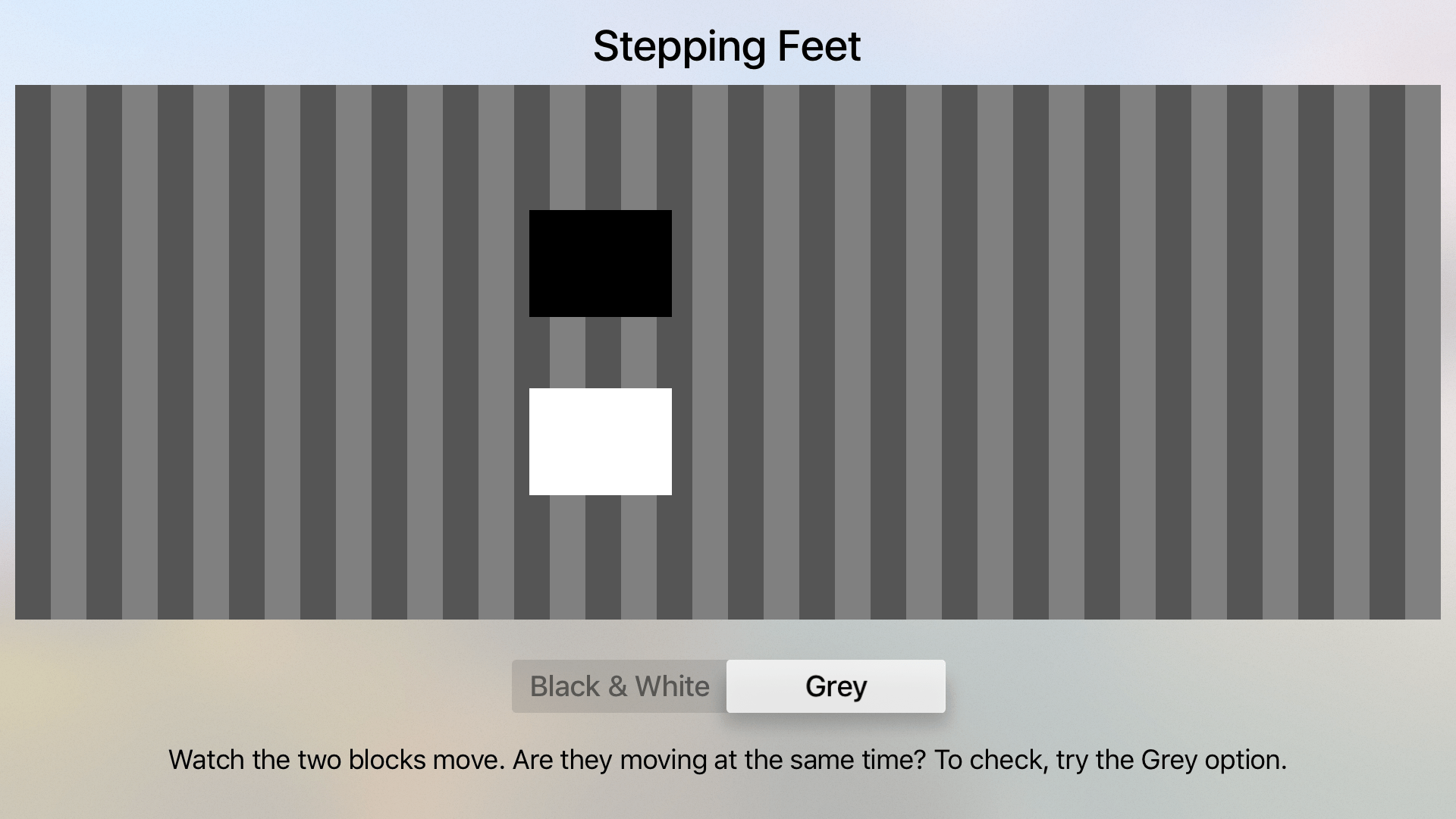Viewport: 1456px width, 819px height.
Task: Click the rightmost light grey stripe
Action: 1423,352
